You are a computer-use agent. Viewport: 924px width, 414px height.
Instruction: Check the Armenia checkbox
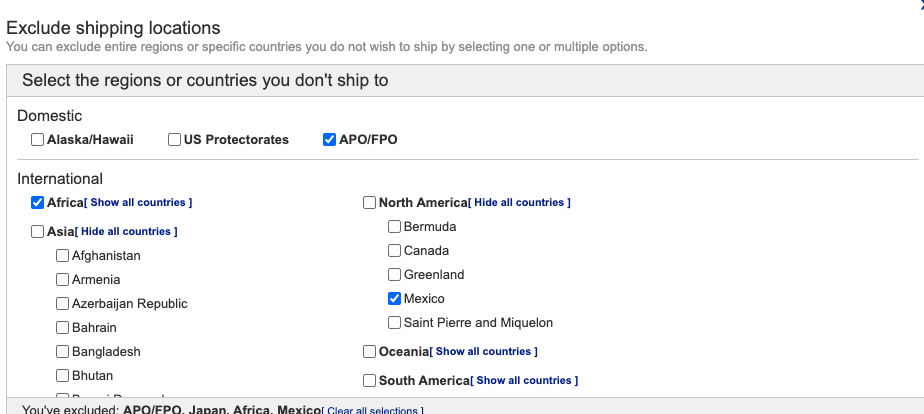(62, 280)
